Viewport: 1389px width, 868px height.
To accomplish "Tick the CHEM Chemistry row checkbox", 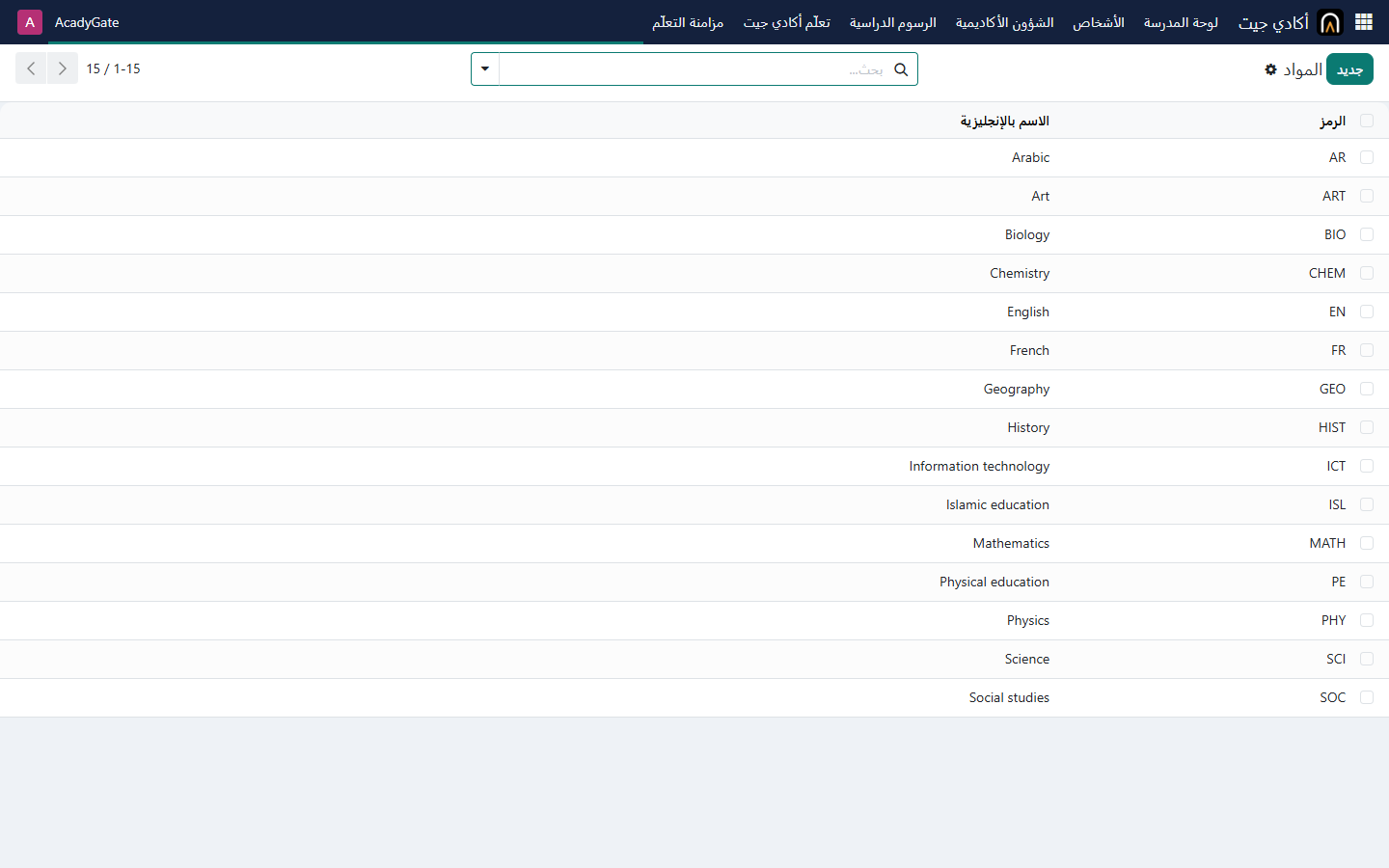I will (1367, 273).
